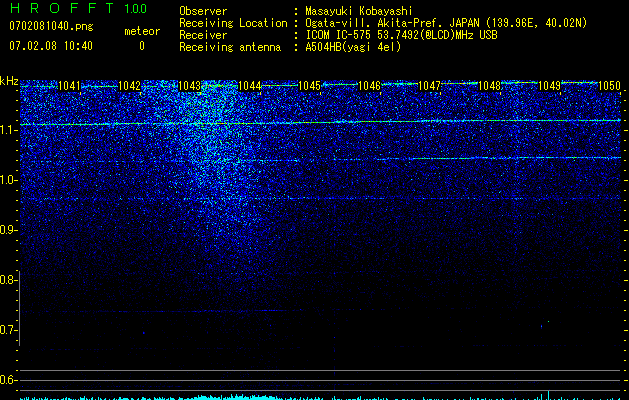Select receiver text ICOM IC-575 53.7492 MHz USB
The height and width of the screenshot is (400, 629).
click(x=401, y=35)
